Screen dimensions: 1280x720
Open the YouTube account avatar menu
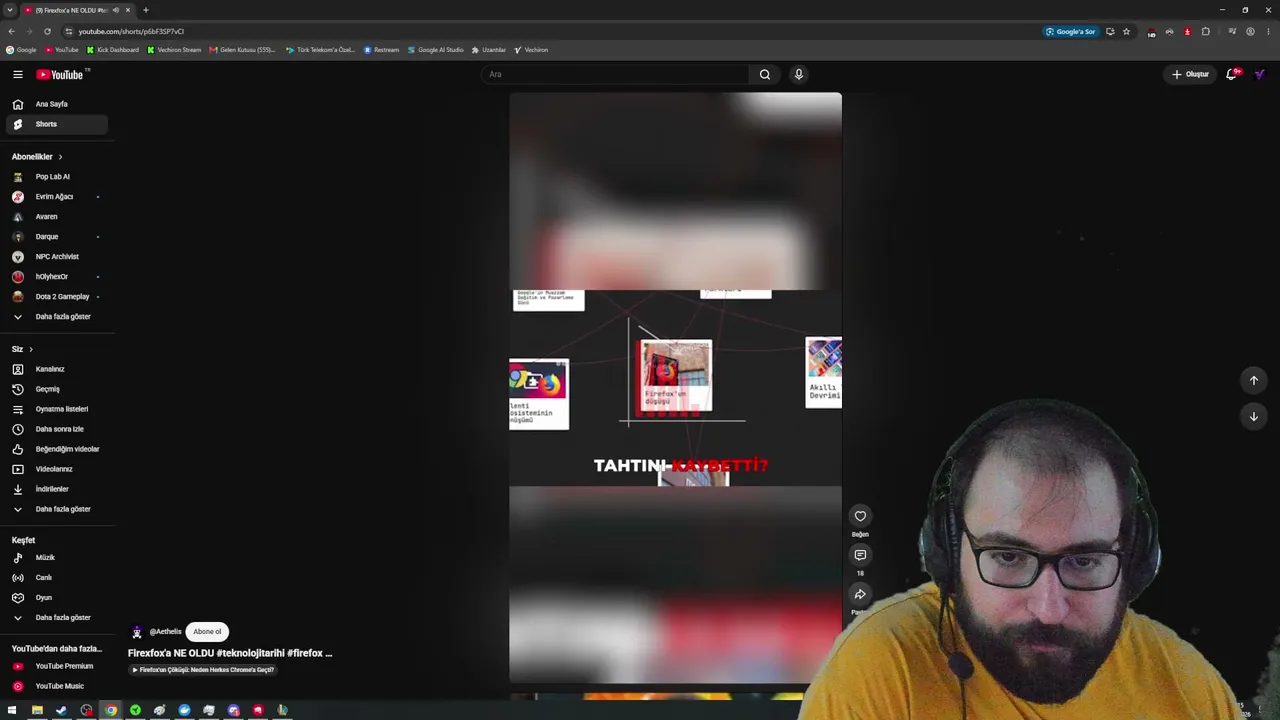tap(1260, 74)
